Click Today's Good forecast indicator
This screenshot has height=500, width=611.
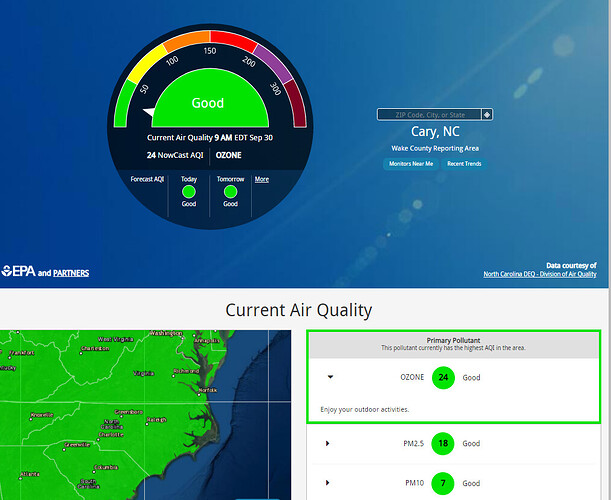189,192
